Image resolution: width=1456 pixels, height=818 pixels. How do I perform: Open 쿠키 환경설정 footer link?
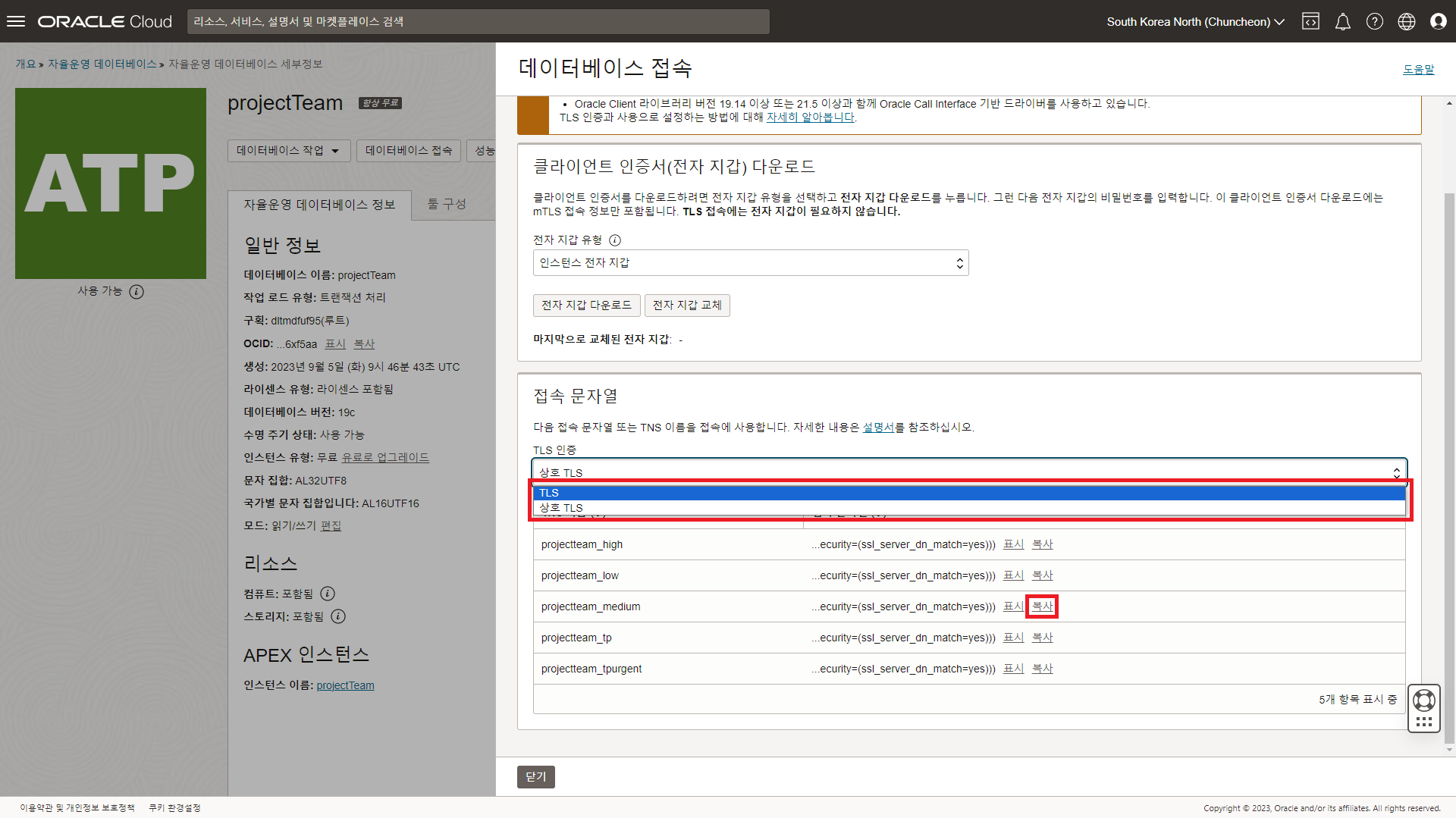(175, 808)
